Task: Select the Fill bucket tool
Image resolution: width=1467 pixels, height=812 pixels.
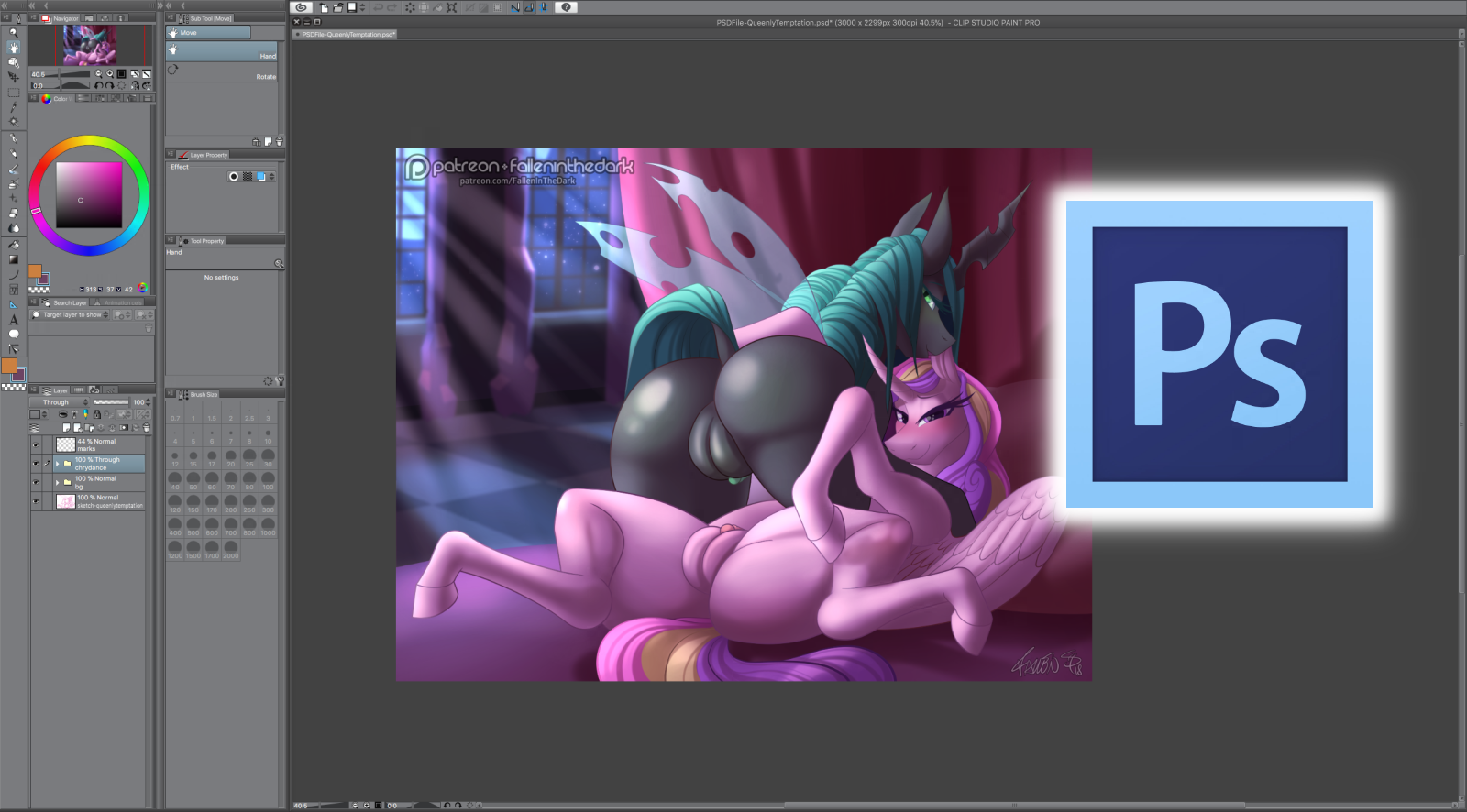Action: click(x=13, y=246)
